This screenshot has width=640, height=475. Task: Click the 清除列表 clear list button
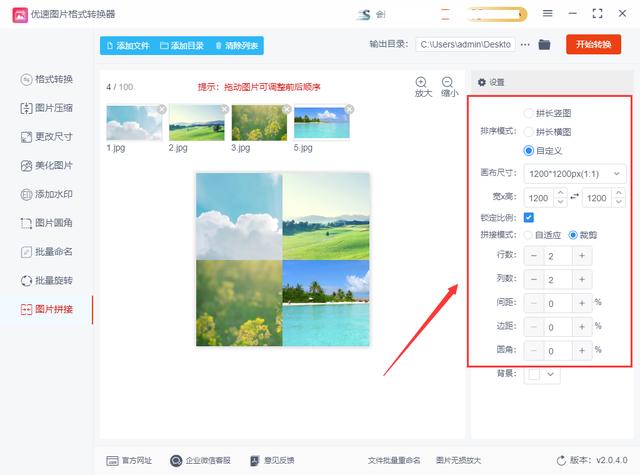pos(236,46)
